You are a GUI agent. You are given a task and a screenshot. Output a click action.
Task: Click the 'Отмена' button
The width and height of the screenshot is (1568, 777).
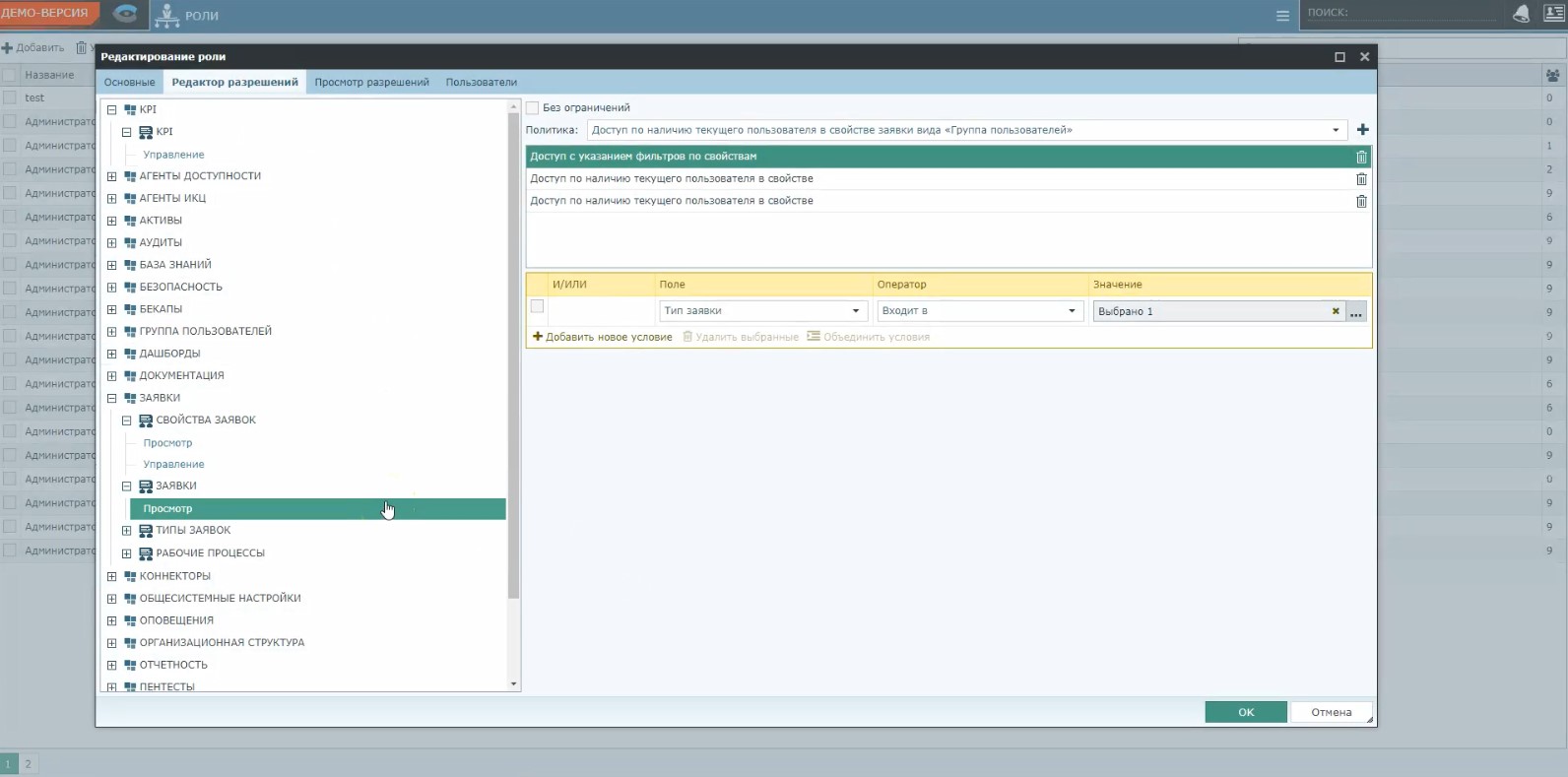[1332, 712]
